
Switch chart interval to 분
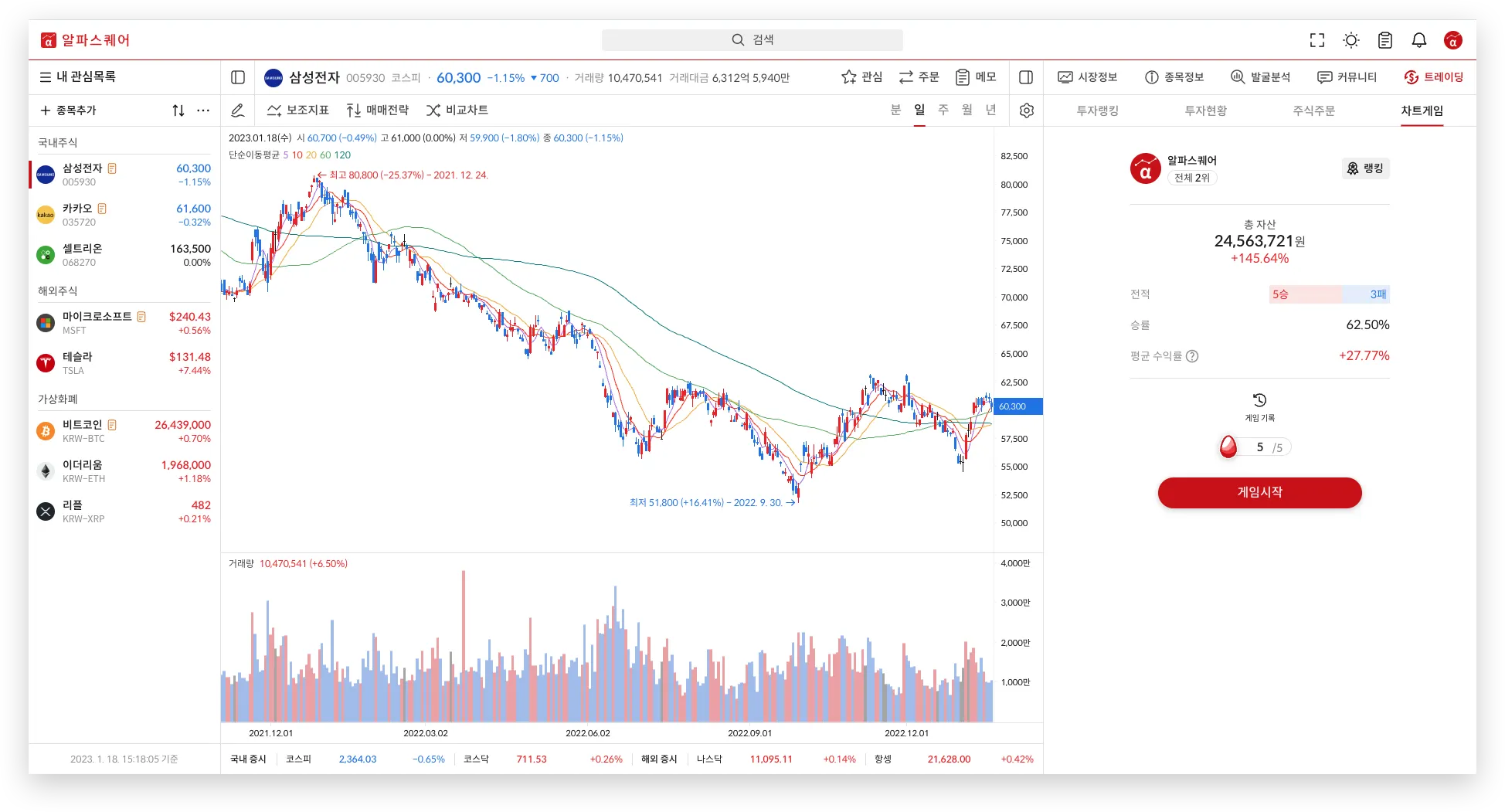coord(896,110)
